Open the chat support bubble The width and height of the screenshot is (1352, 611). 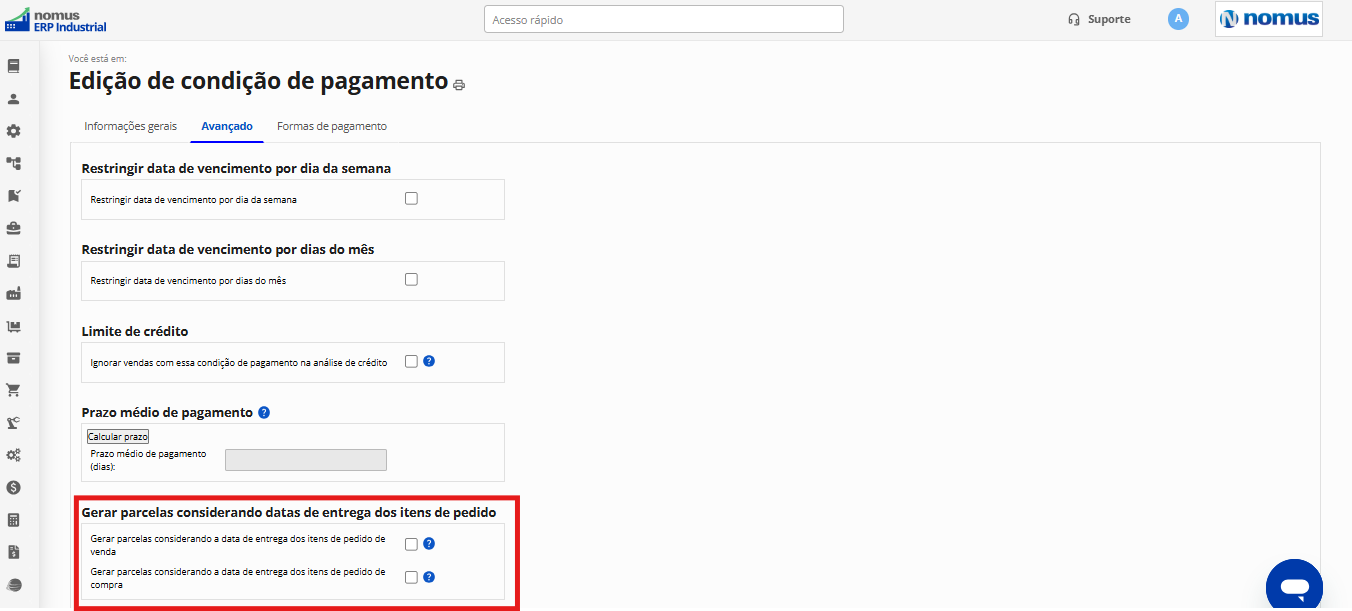[1294, 586]
